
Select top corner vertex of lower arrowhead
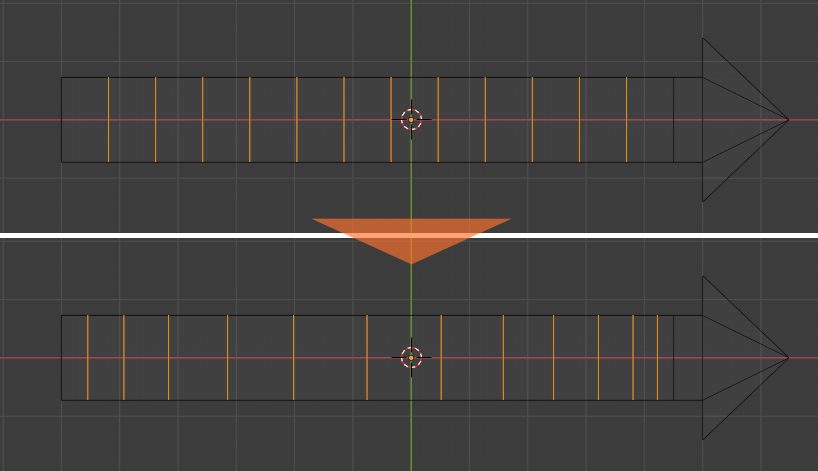tap(703, 276)
